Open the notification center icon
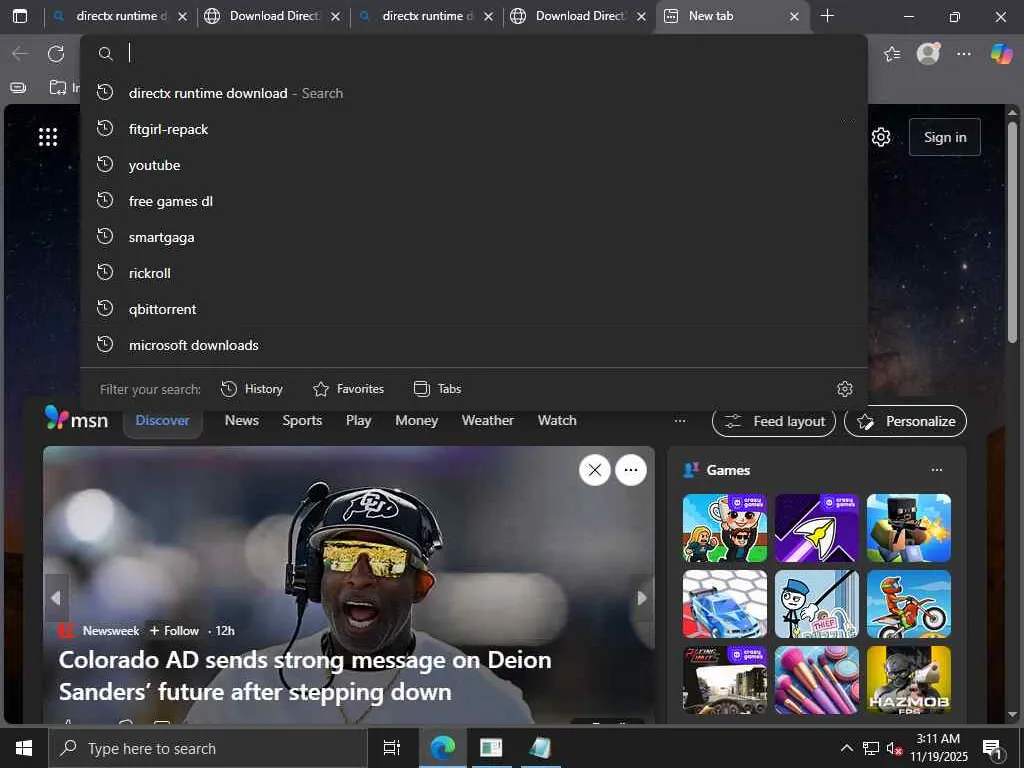The width and height of the screenshot is (1024, 768). 992,748
